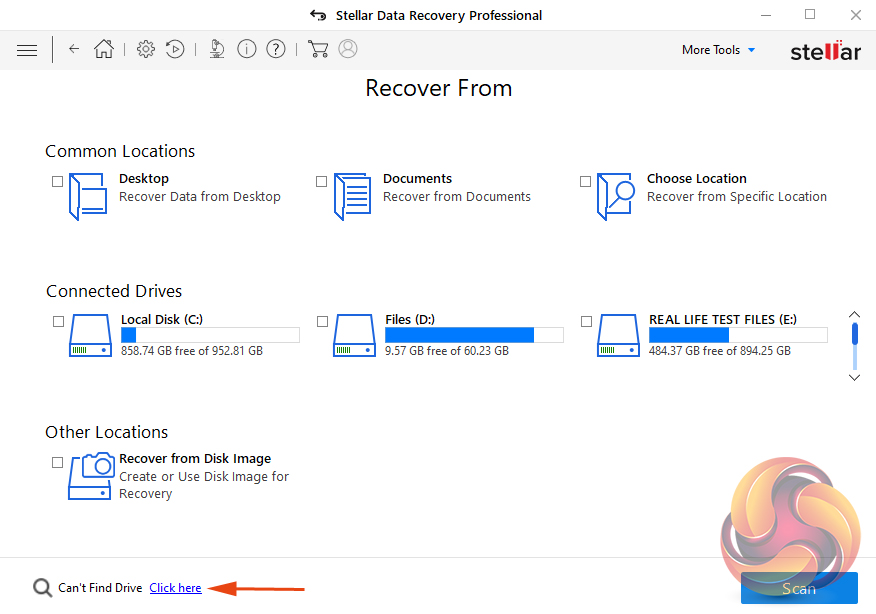Open the microscope deep scan tool
876x614 pixels.
[x=217, y=49]
